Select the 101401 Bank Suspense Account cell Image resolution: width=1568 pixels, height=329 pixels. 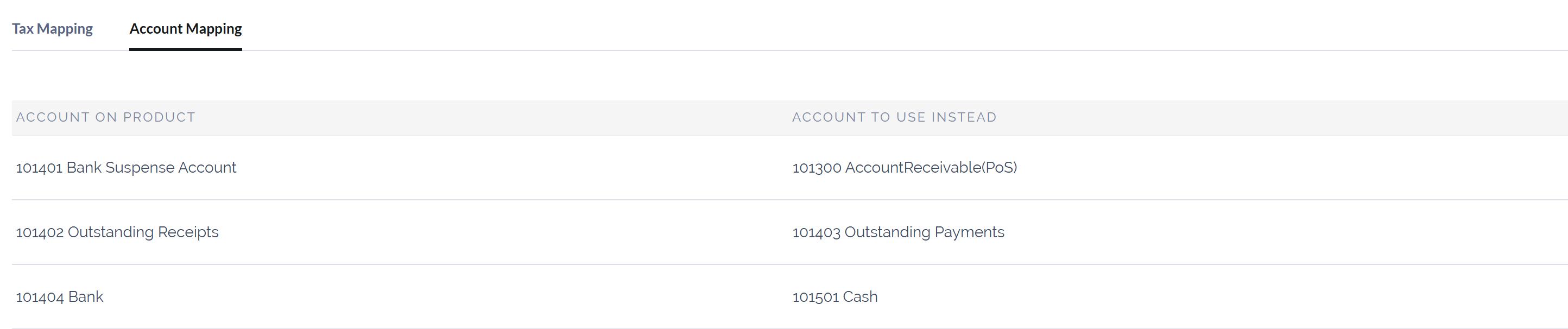126,167
